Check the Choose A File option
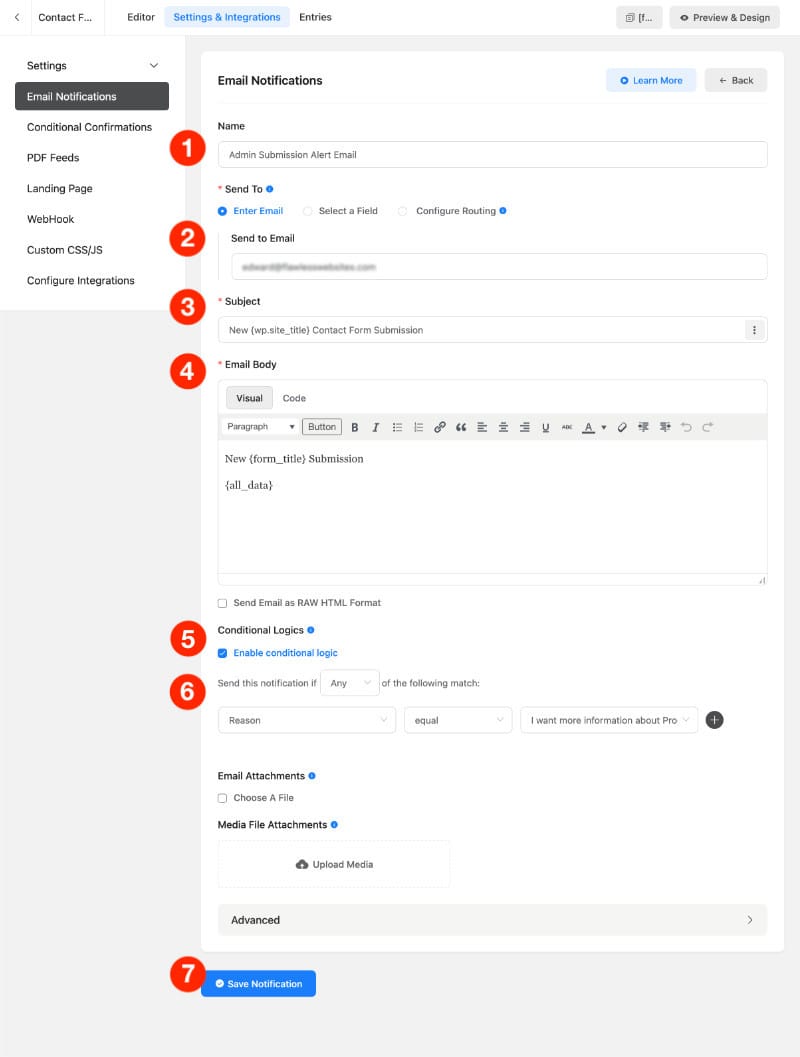 point(222,798)
